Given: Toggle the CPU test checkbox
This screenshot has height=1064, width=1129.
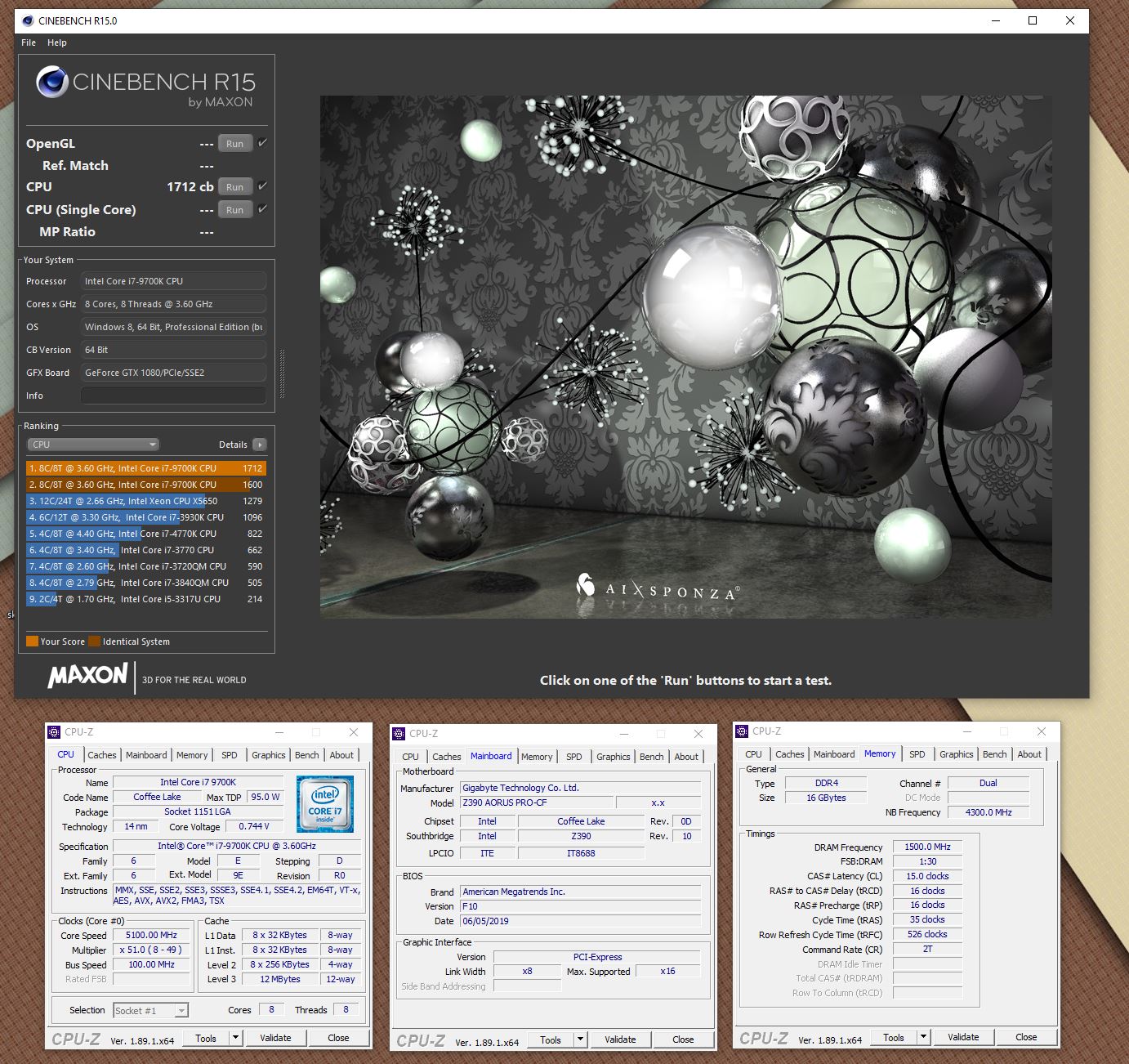Looking at the screenshot, I should click(262, 186).
